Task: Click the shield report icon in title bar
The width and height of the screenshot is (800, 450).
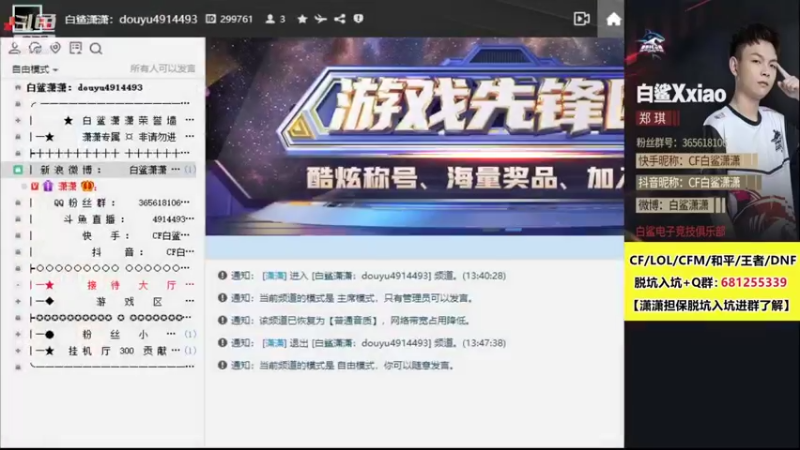Action: click(x=359, y=18)
